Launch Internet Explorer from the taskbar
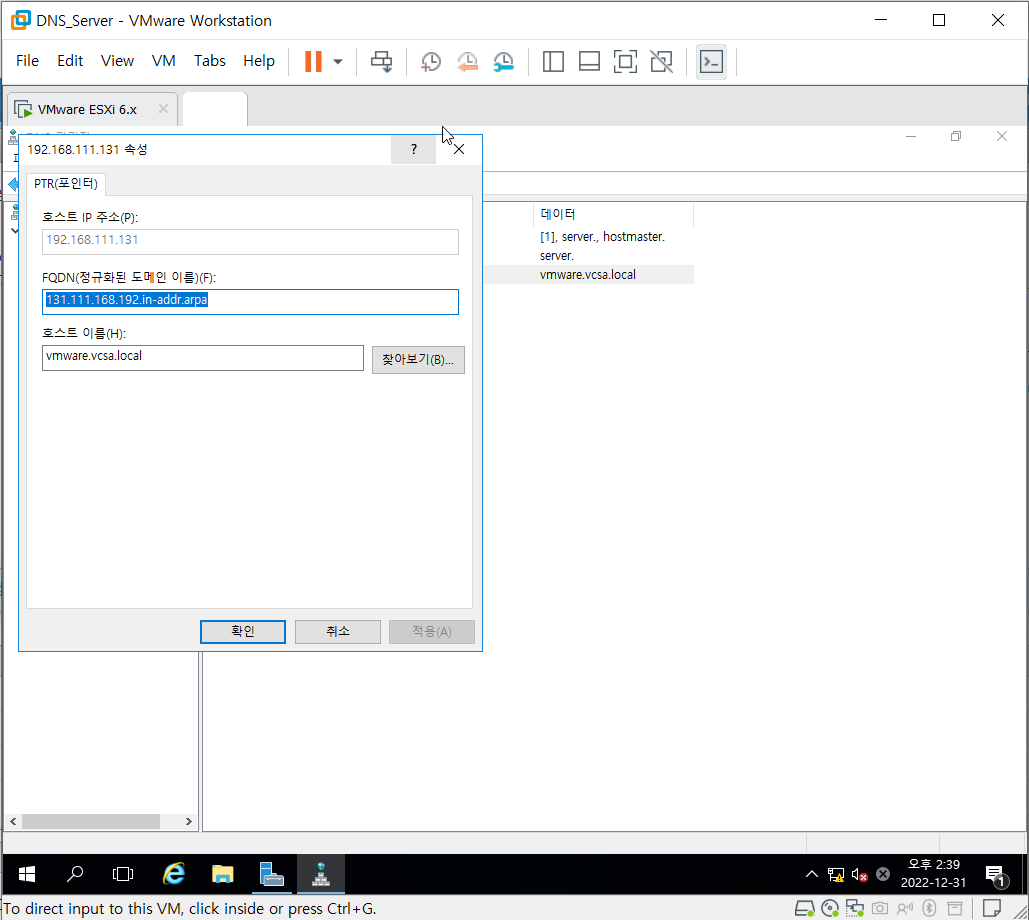The width and height of the screenshot is (1029, 920). pos(174,874)
